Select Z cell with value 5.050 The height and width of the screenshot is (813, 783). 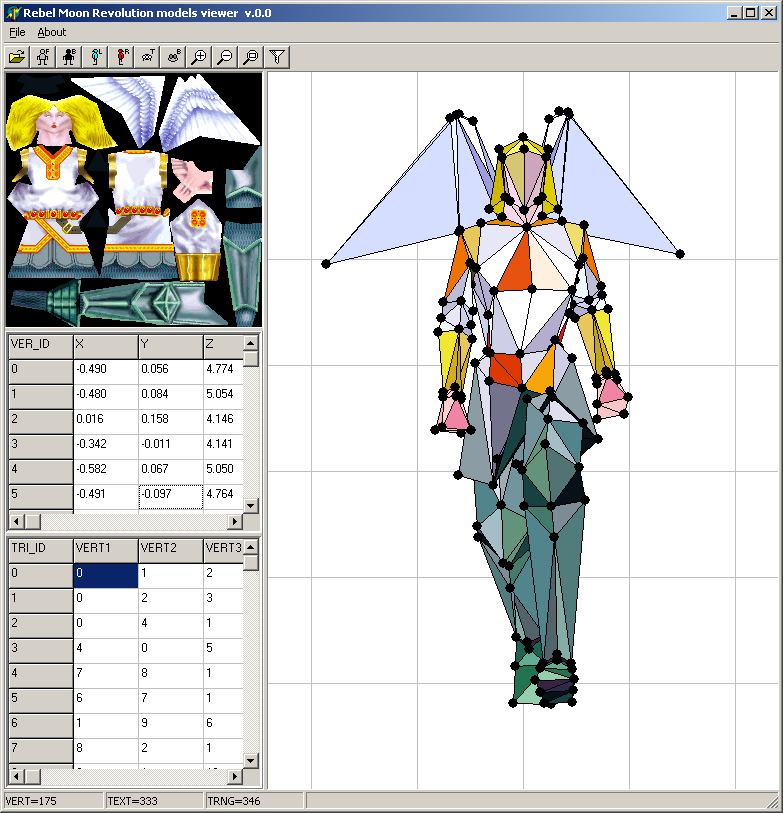click(223, 471)
